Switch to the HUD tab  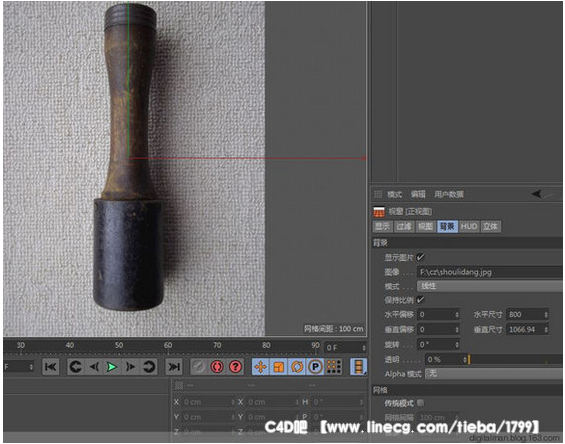click(469, 226)
